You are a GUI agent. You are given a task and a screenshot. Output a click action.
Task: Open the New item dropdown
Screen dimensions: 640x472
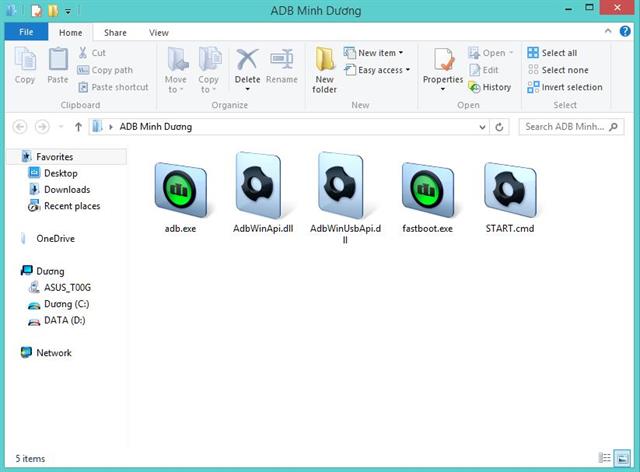pos(373,53)
